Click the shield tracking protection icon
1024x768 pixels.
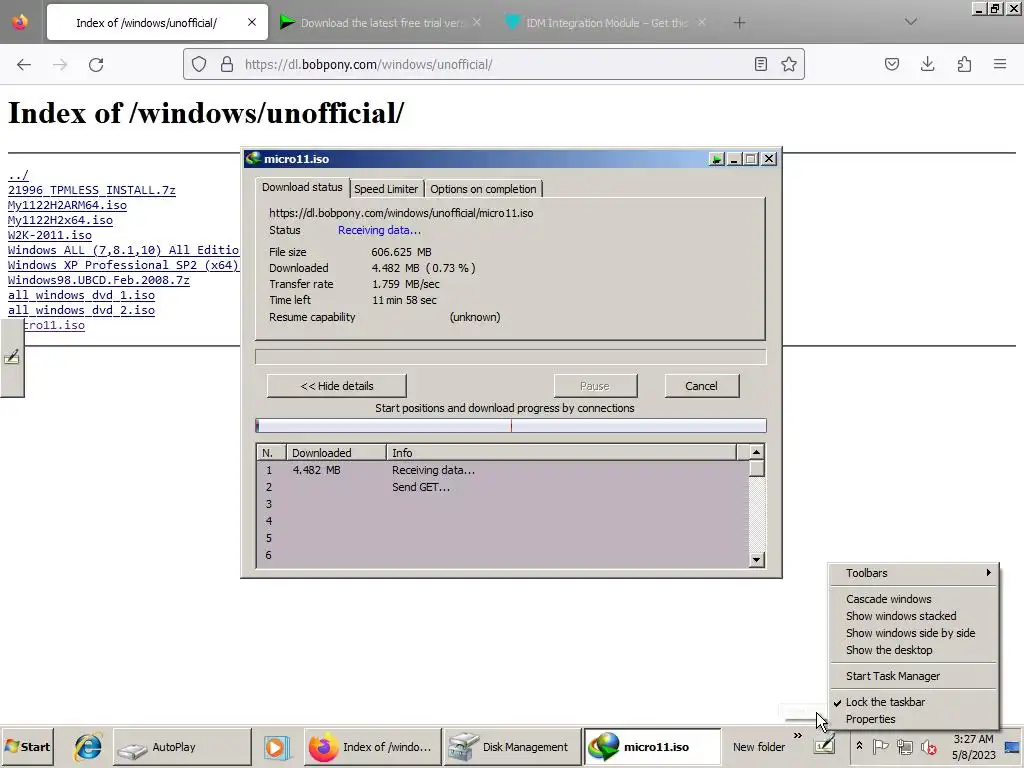(199, 64)
